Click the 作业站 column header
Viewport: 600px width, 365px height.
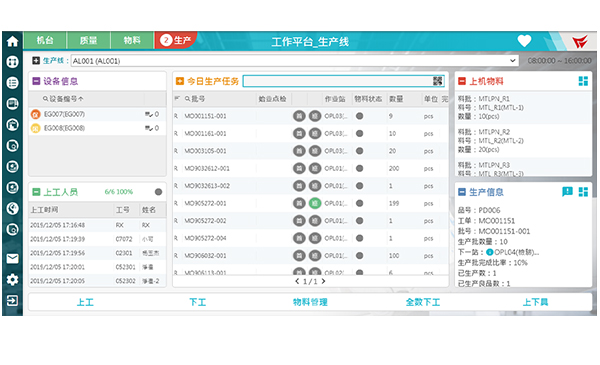click(335, 99)
